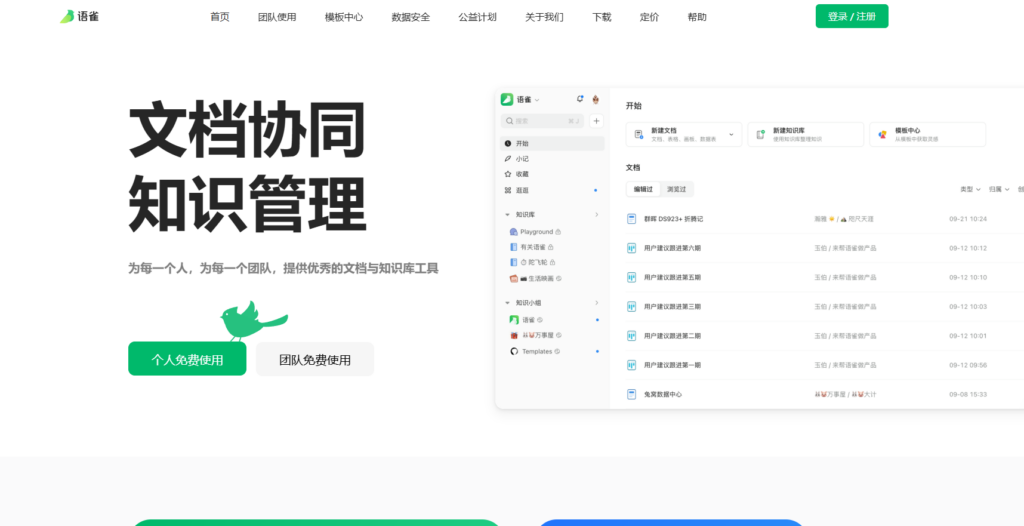The width and height of the screenshot is (1024, 526).
Task: Click the plus button beside the search box
Action: [596, 121]
